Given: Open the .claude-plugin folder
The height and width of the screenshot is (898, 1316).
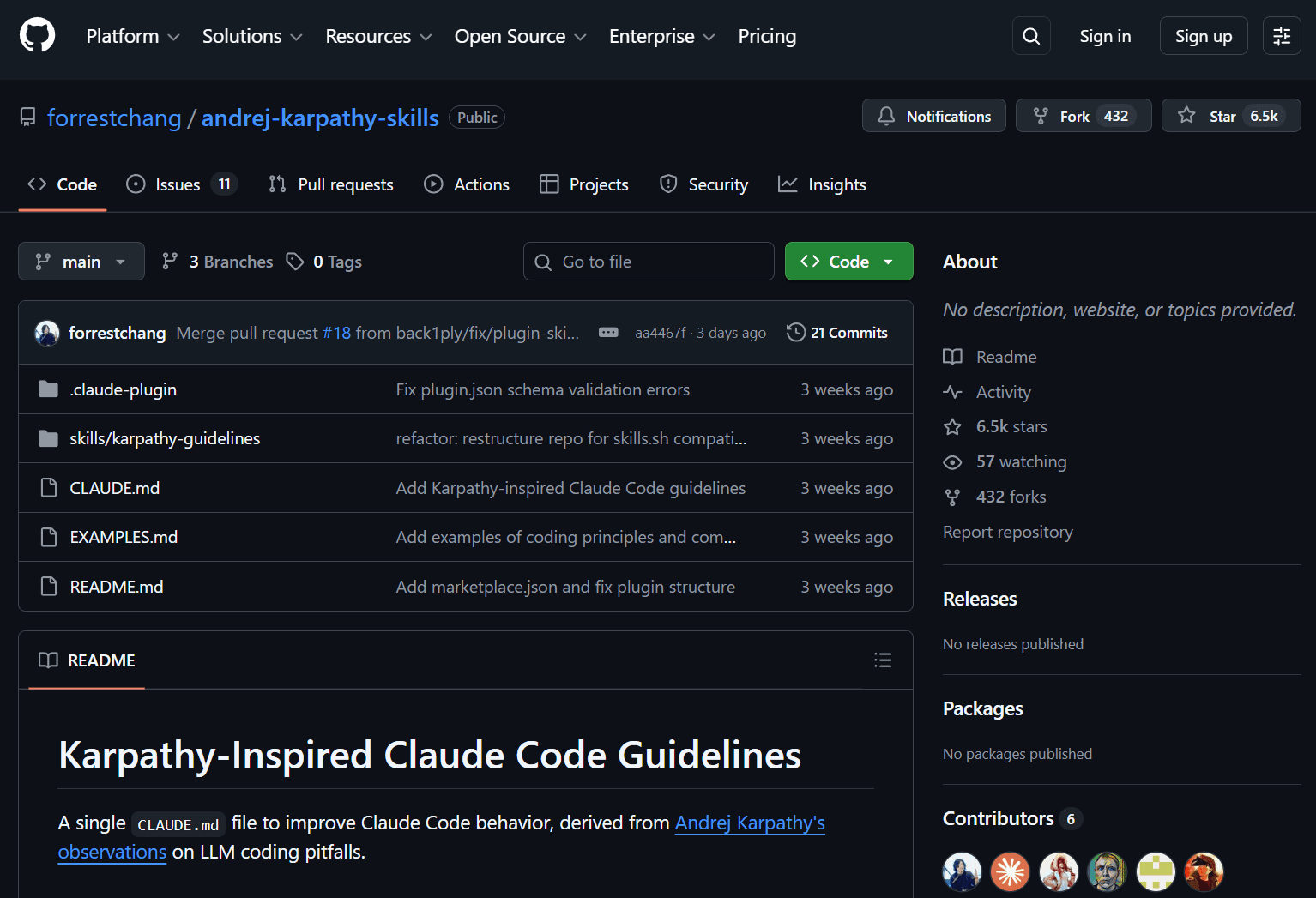Looking at the screenshot, I should (123, 389).
